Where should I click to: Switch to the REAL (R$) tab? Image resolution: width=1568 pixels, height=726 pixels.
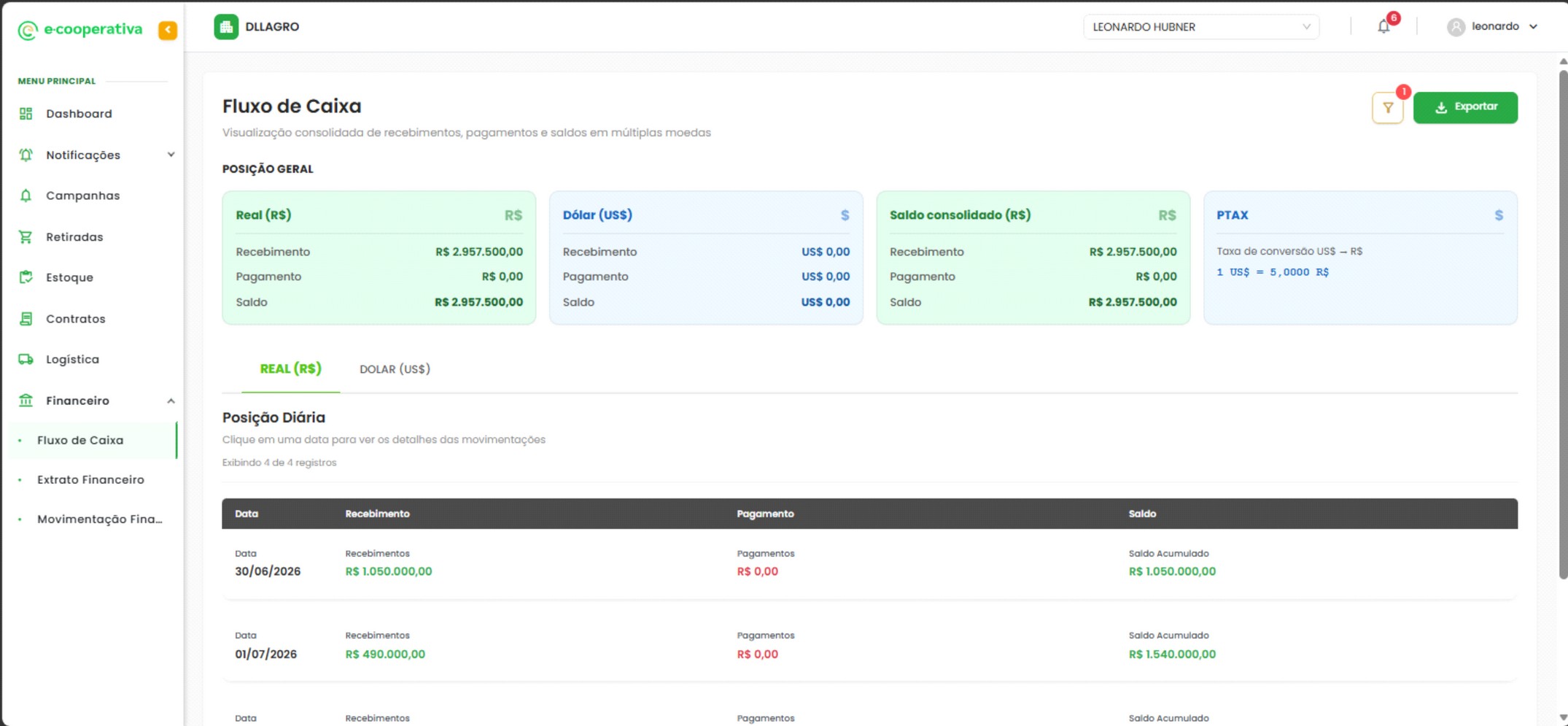pos(290,369)
